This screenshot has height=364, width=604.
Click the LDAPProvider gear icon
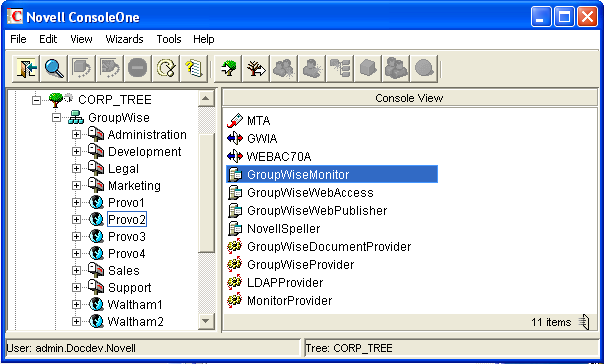click(235, 282)
